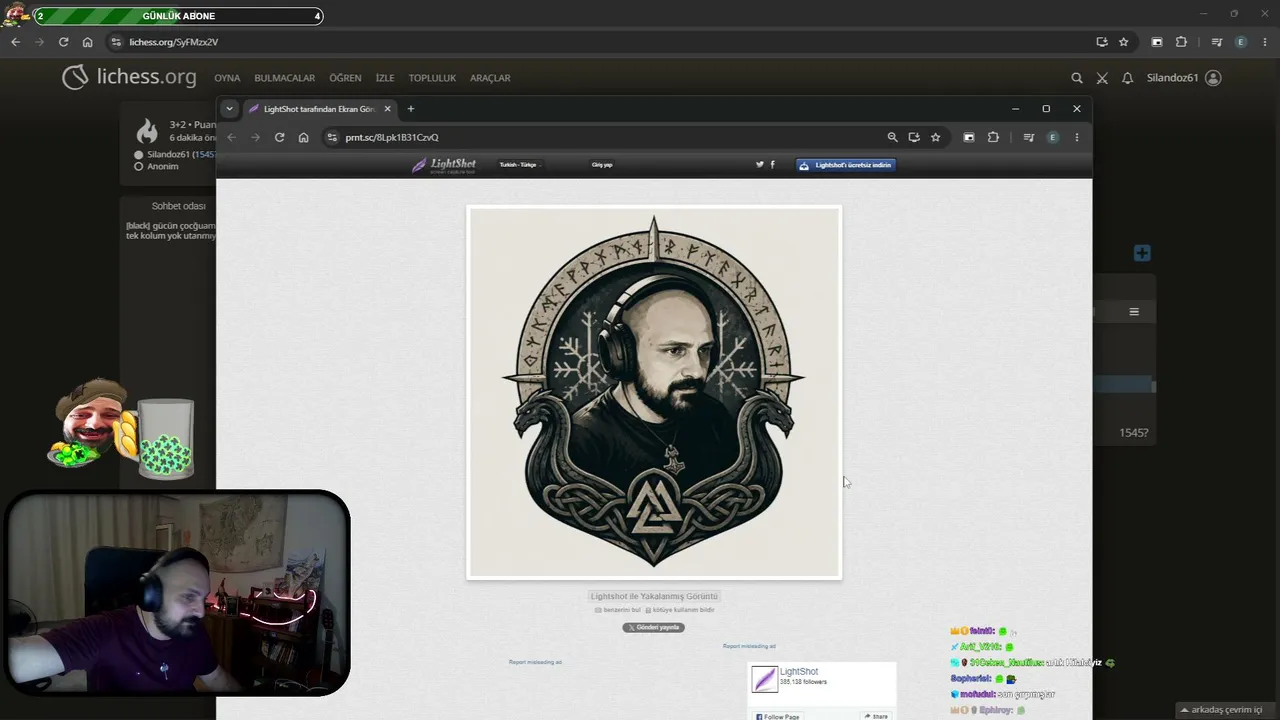Open the OYNA menu on Lichess
Image resolution: width=1280 pixels, height=720 pixels.
(x=227, y=78)
